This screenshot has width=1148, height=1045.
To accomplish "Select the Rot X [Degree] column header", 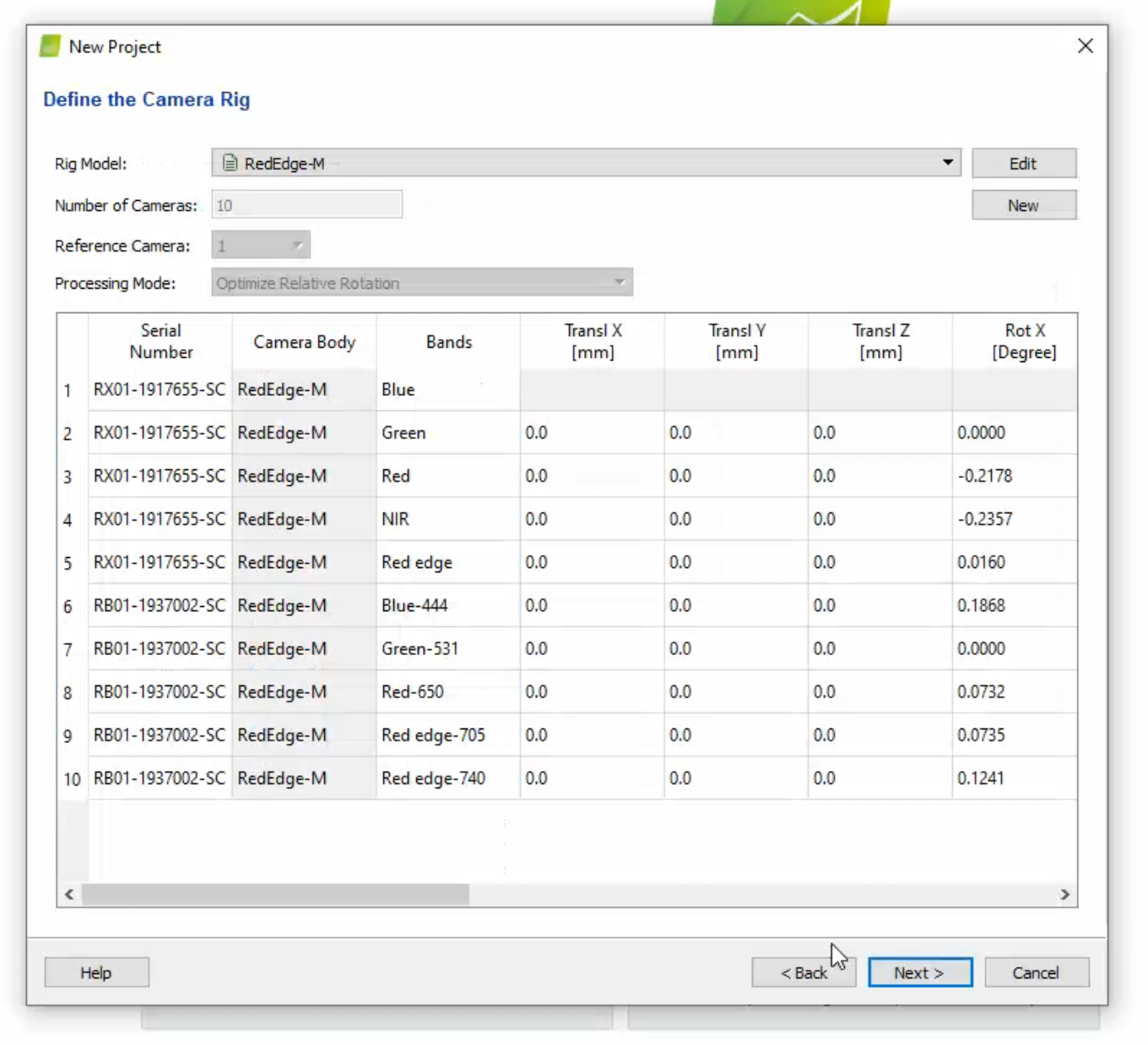I will coord(1015,341).
